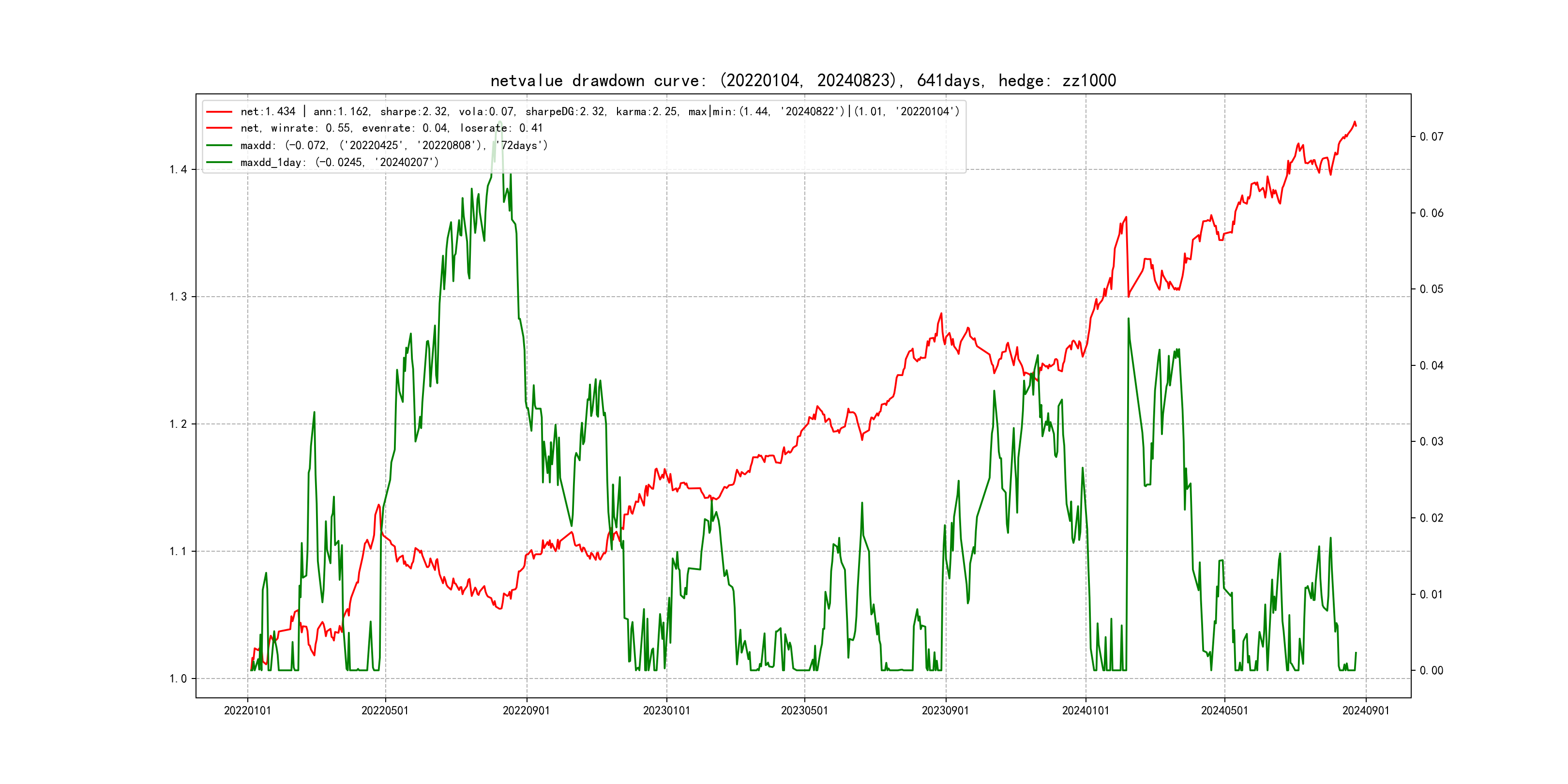Image resolution: width=1568 pixels, height=784 pixels.
Task: Click the 1.2 left axis tick label
Action: pyautogui.click(x=178, y=423)
